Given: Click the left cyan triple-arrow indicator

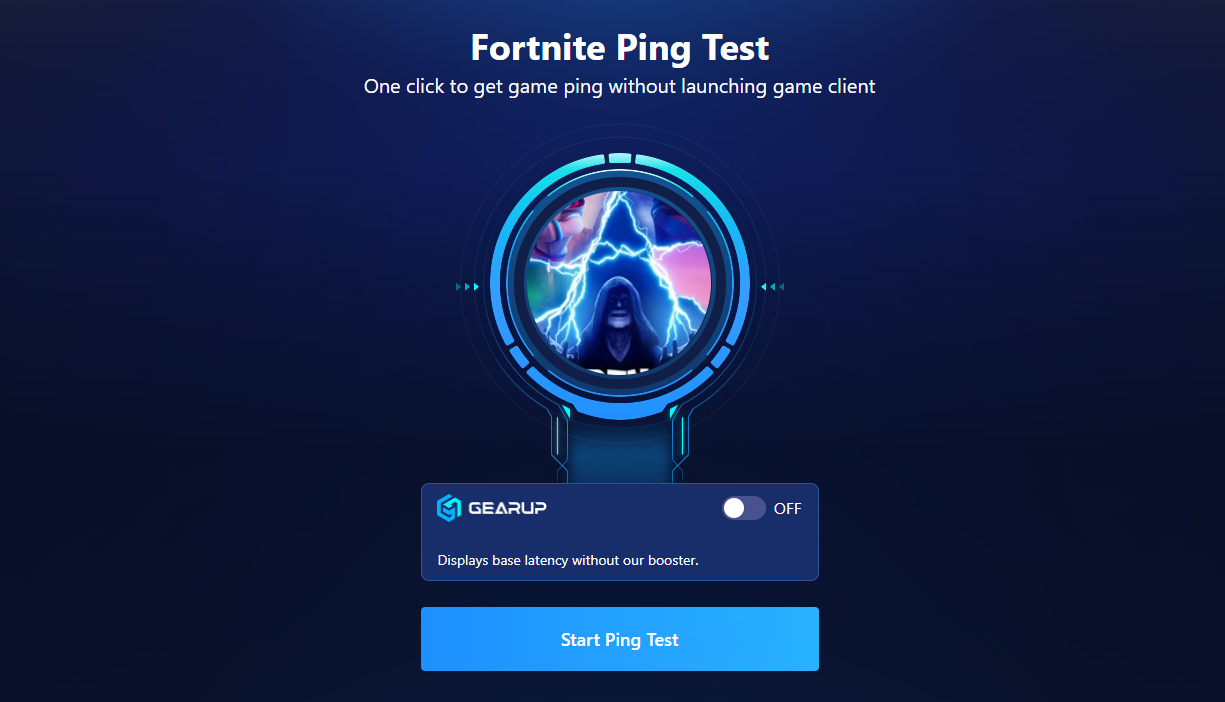Looking at the screenshot, I should tap(468, 287).
